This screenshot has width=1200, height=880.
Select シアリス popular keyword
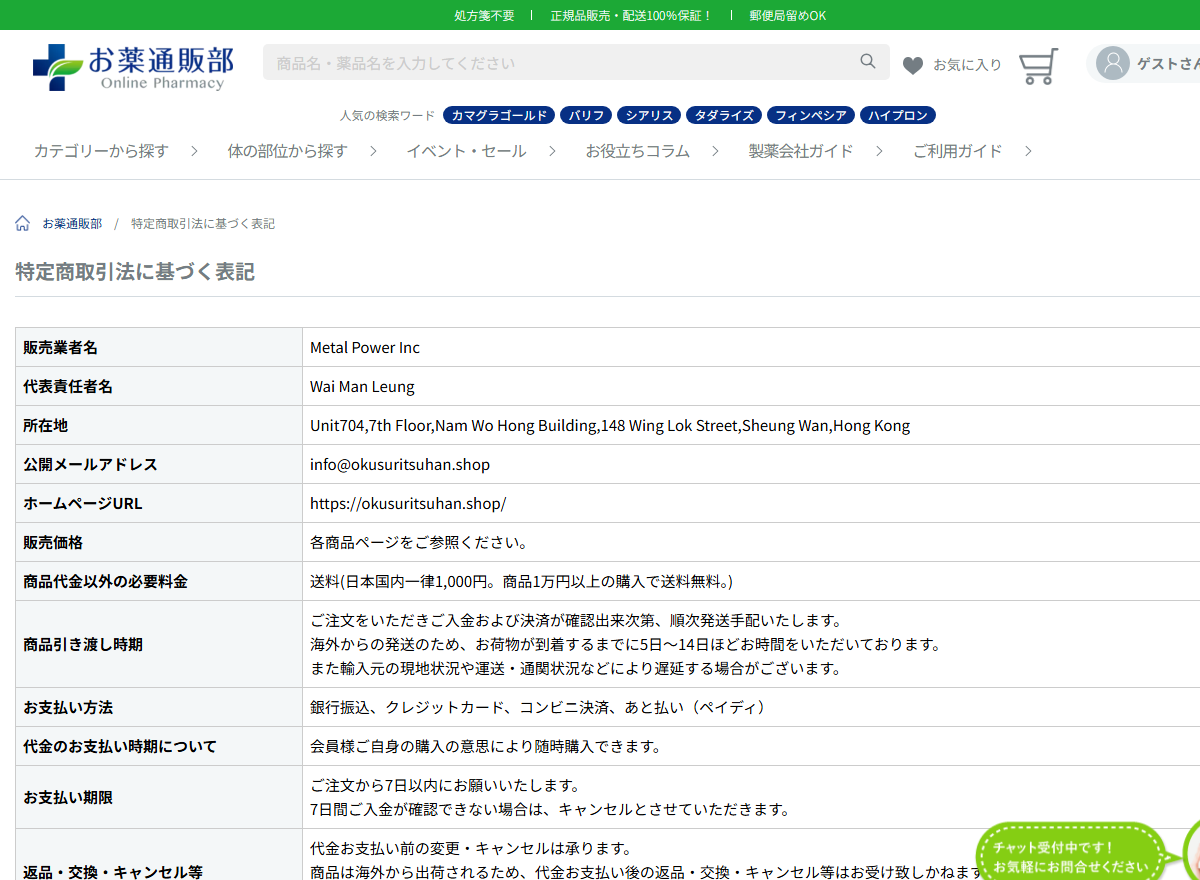(649, 115)
